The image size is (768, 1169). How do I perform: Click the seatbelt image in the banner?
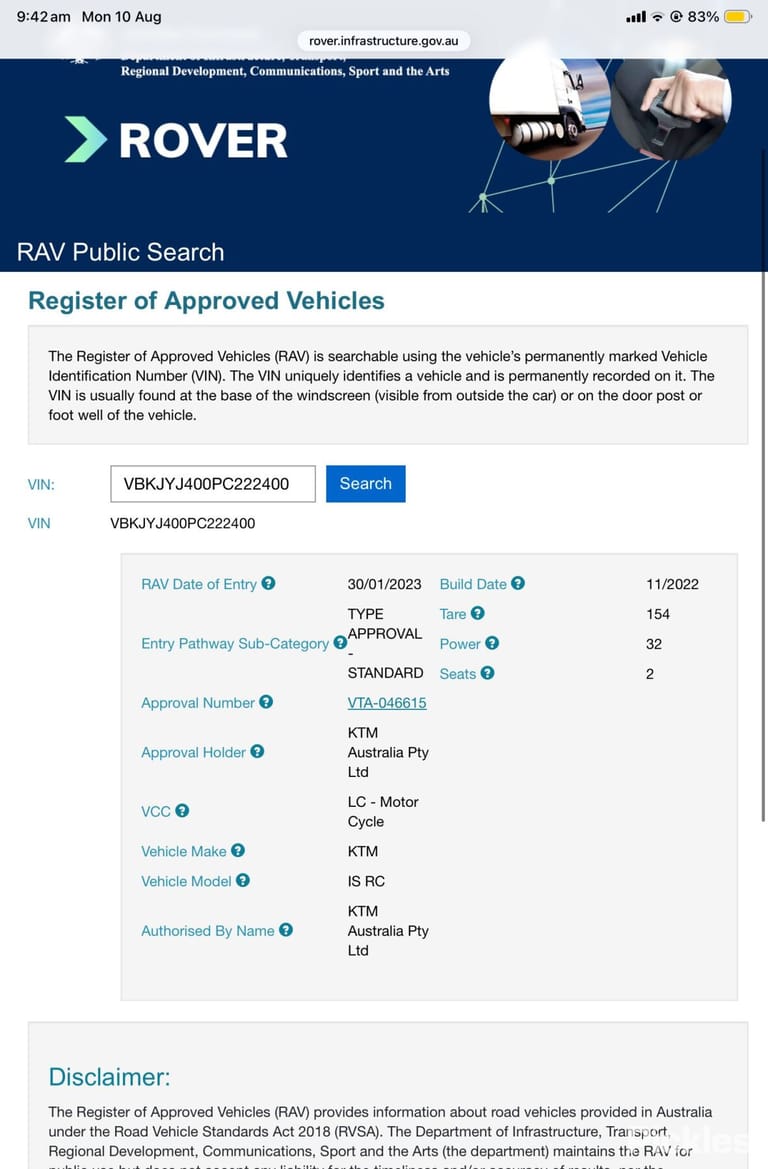pyautogui.click(x=672, y=104)
